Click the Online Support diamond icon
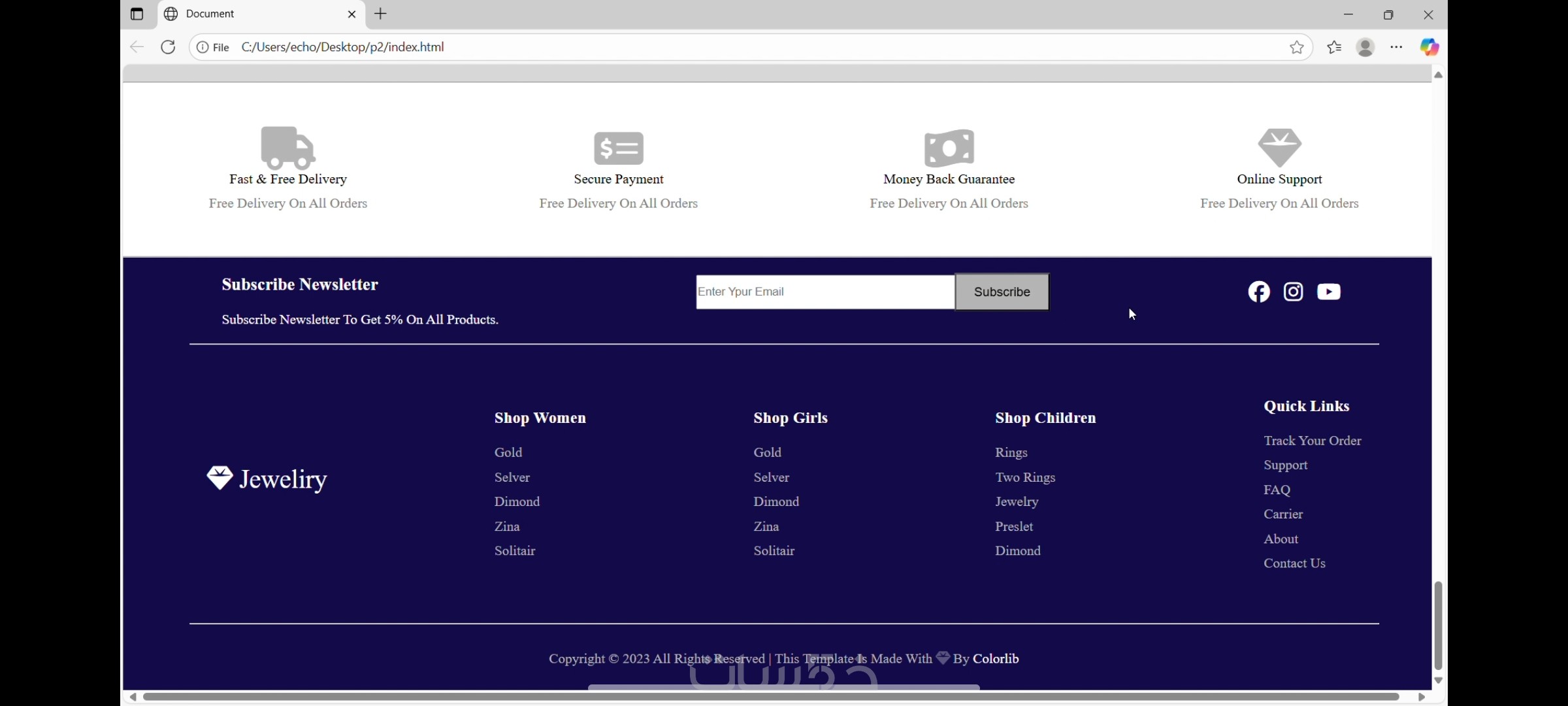 pyautogui.click(x=1279, y=148)
